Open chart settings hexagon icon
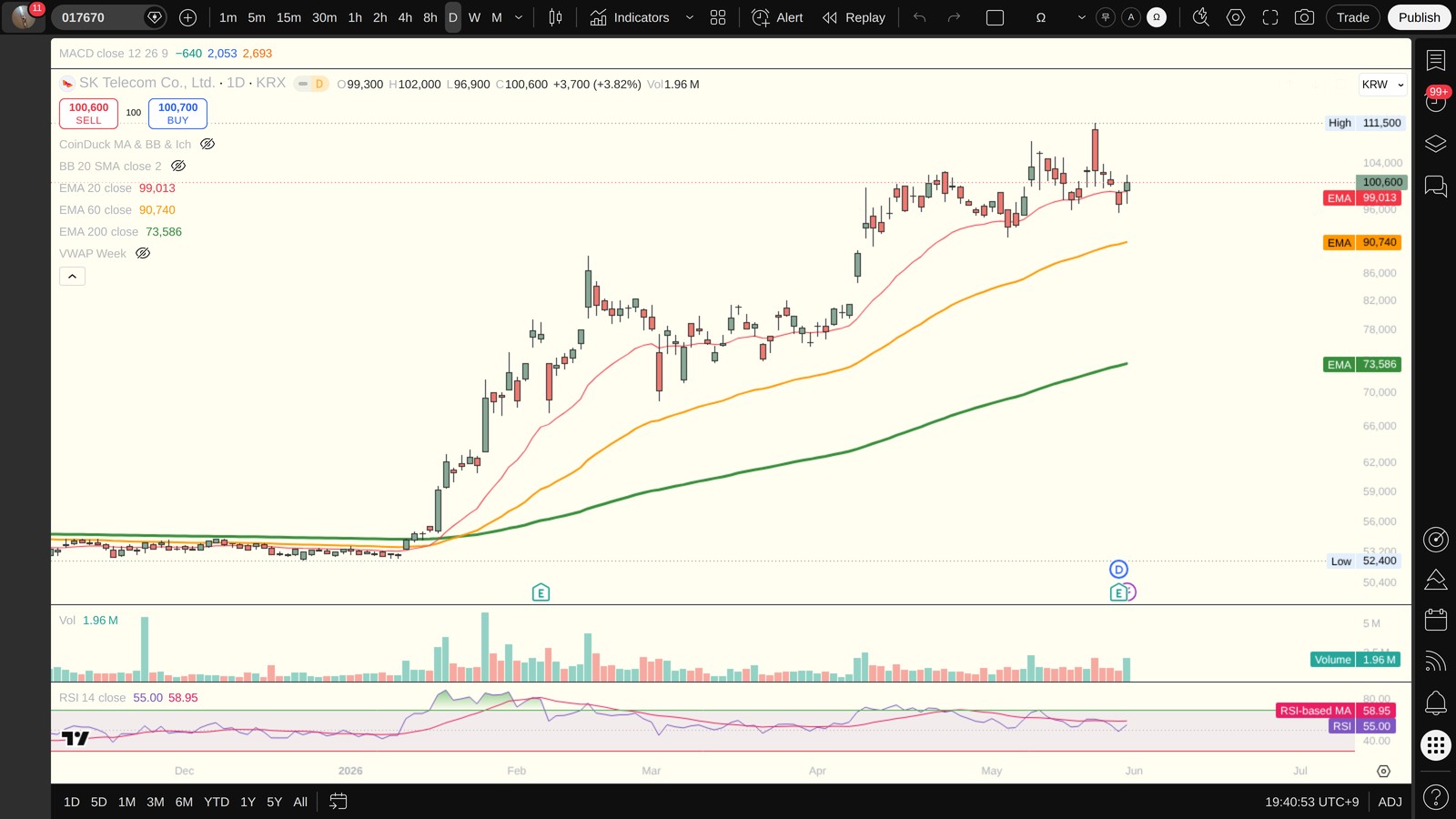The image size is (1456, 819). (x=1236, y=17)
